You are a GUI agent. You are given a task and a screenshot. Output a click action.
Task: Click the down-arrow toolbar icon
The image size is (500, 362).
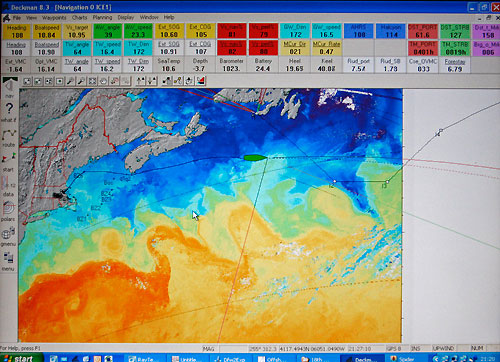152,81
